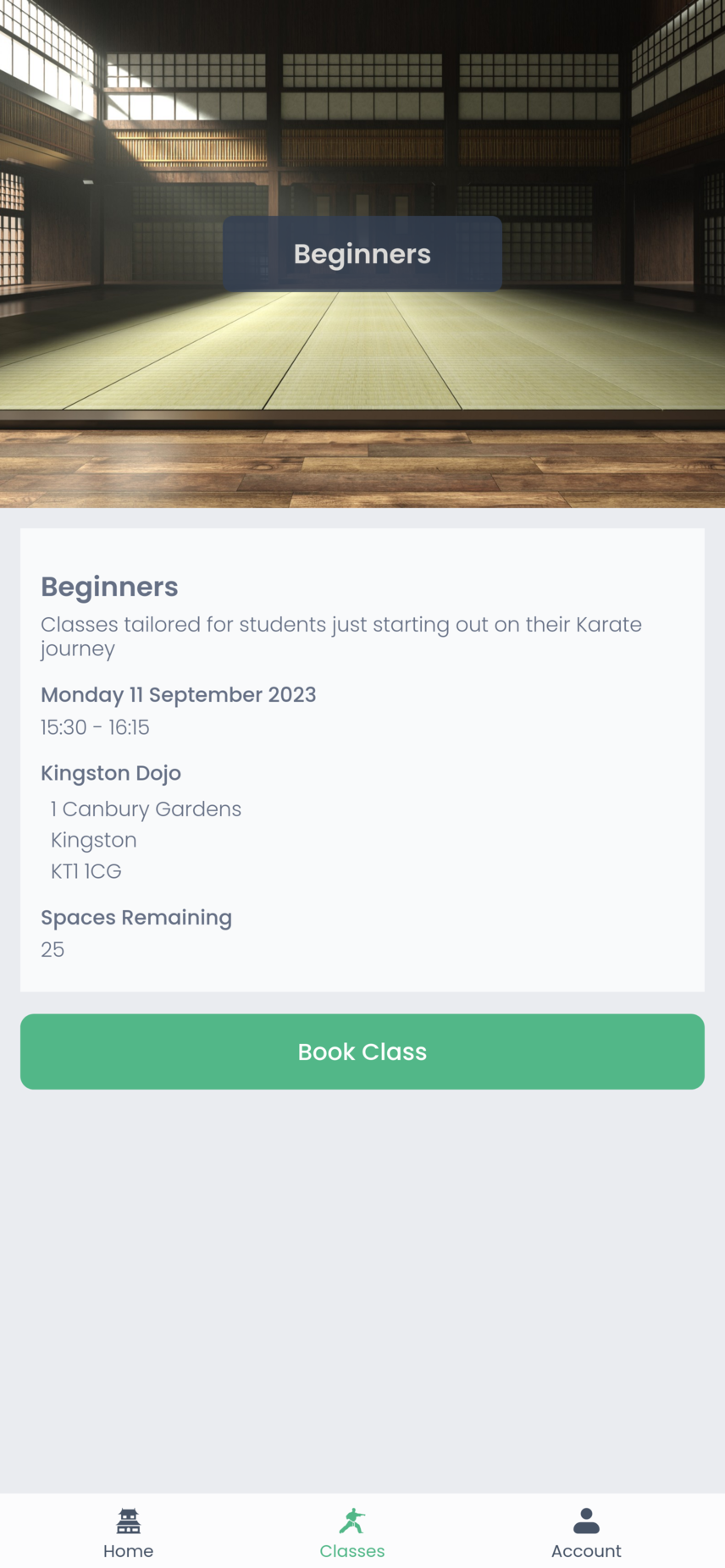Click the Kingston town address line

tap(93, 840)
